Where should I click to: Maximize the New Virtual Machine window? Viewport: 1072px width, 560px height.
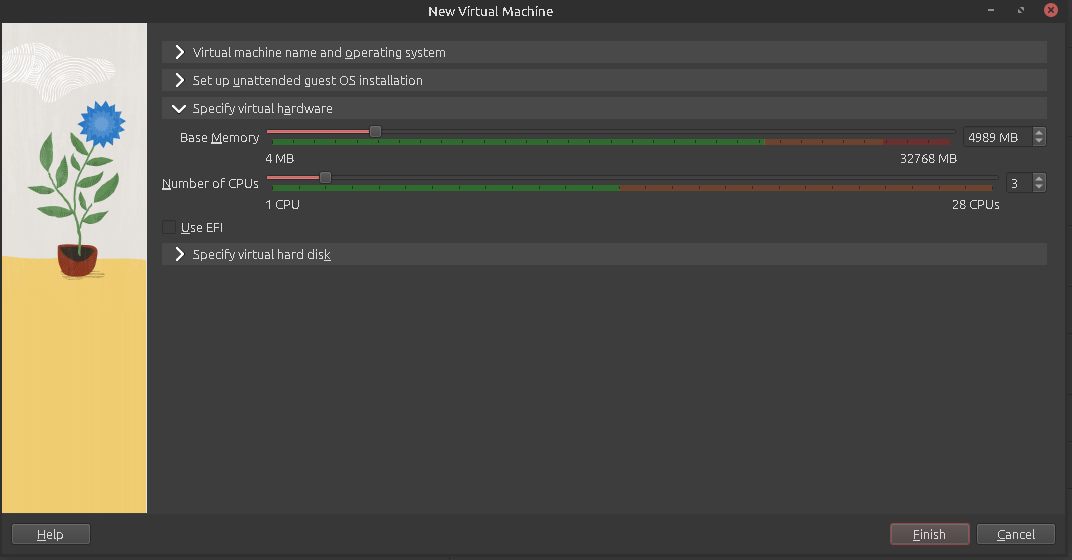pos(1021,11)
